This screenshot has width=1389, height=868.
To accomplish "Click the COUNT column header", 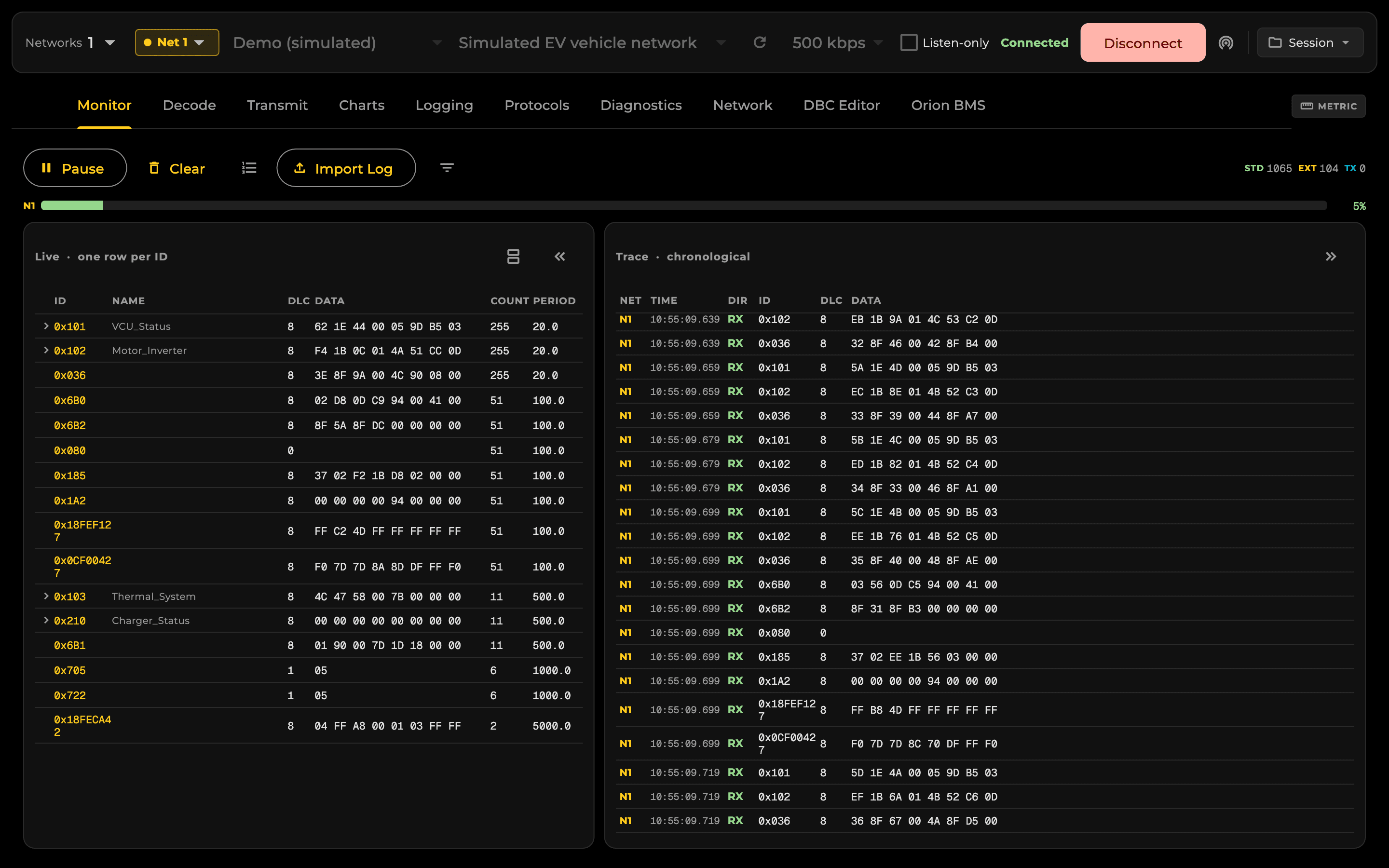I will (510, 301).
